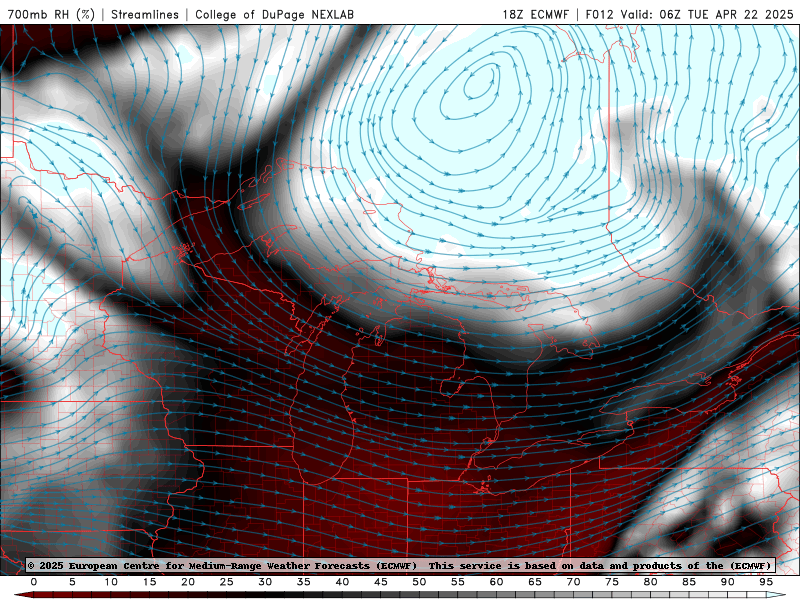This screenshot has height=600, width=800.
Task: Click the "20" label on the color bar
Action: pos(188,582)
